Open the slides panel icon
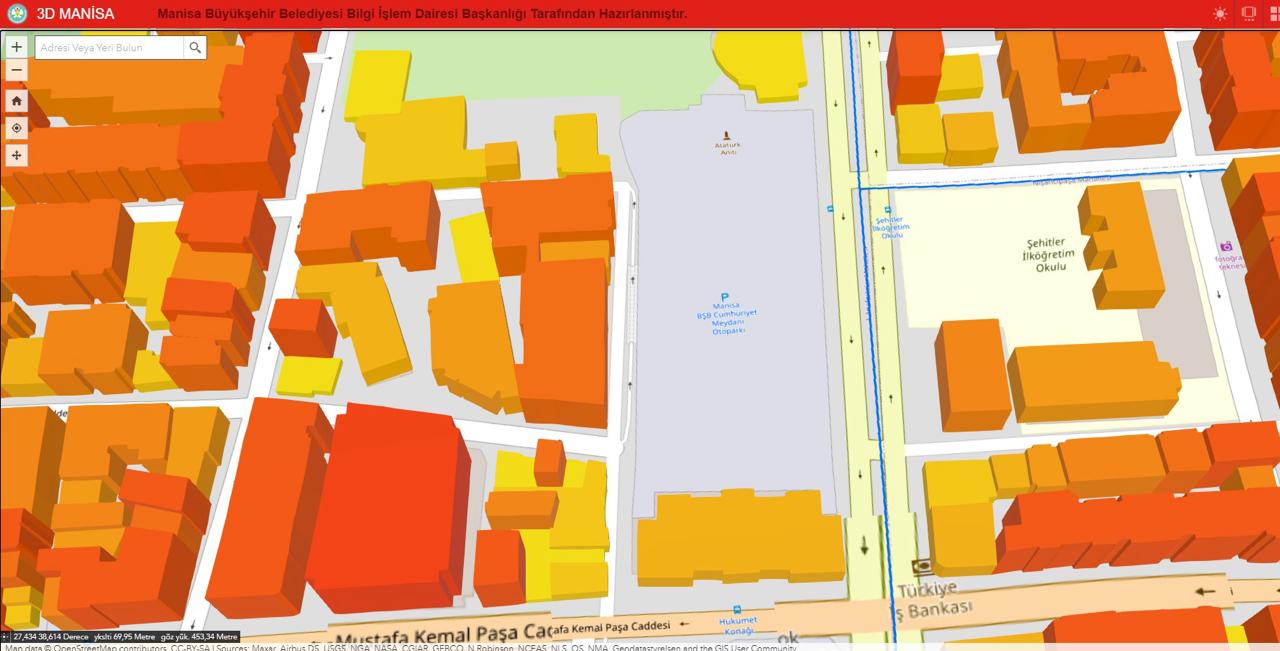This screenshot has height=651, width=1280. coord(1249,14)
